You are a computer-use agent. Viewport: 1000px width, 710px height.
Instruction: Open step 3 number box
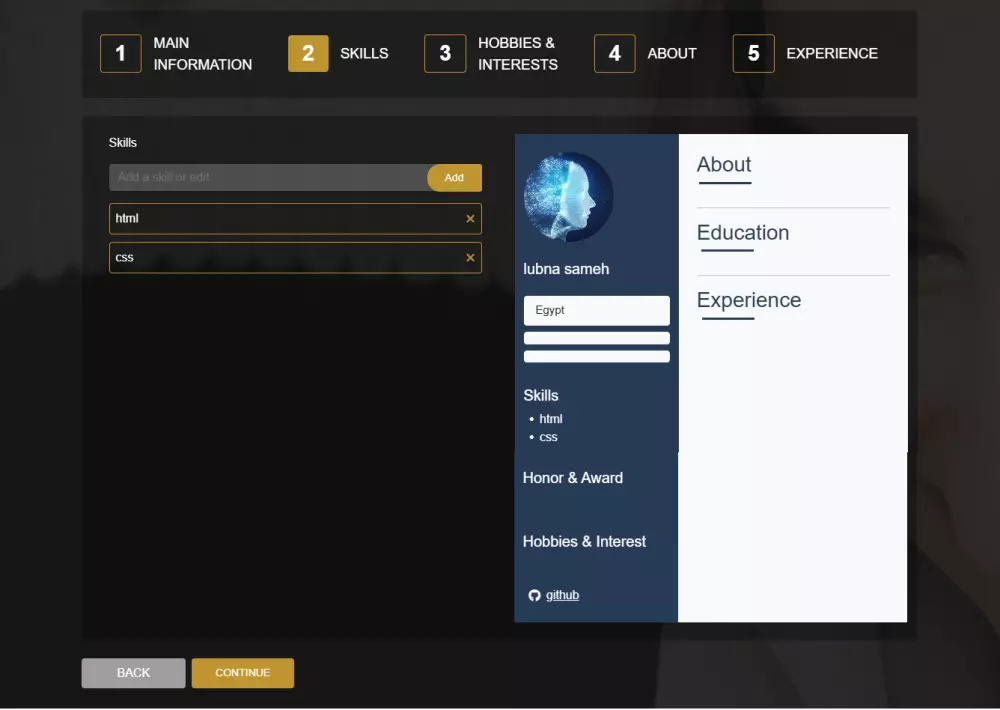pos(445,54)
